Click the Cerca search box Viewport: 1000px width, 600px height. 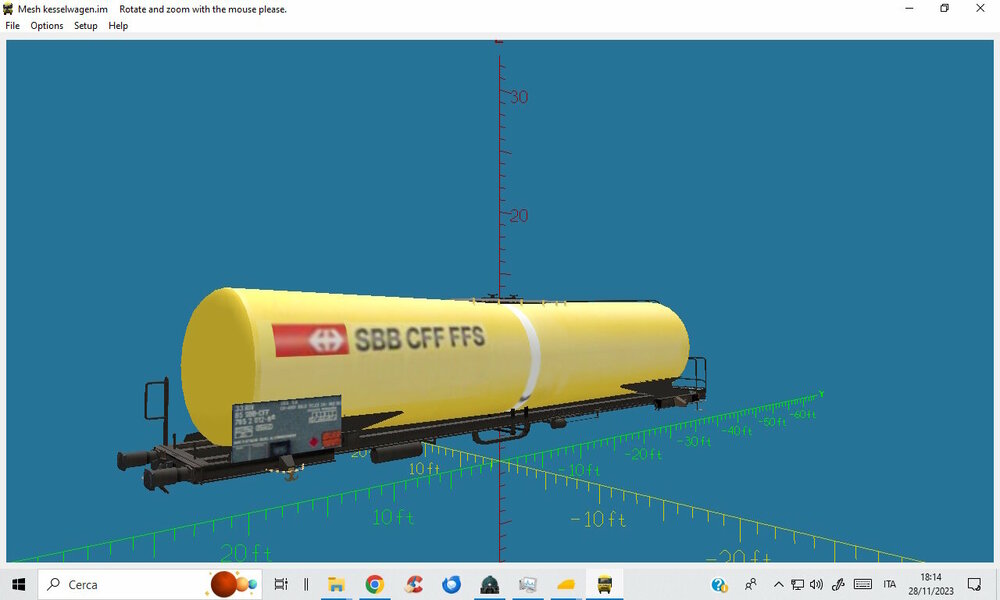[x=150, y=584]
